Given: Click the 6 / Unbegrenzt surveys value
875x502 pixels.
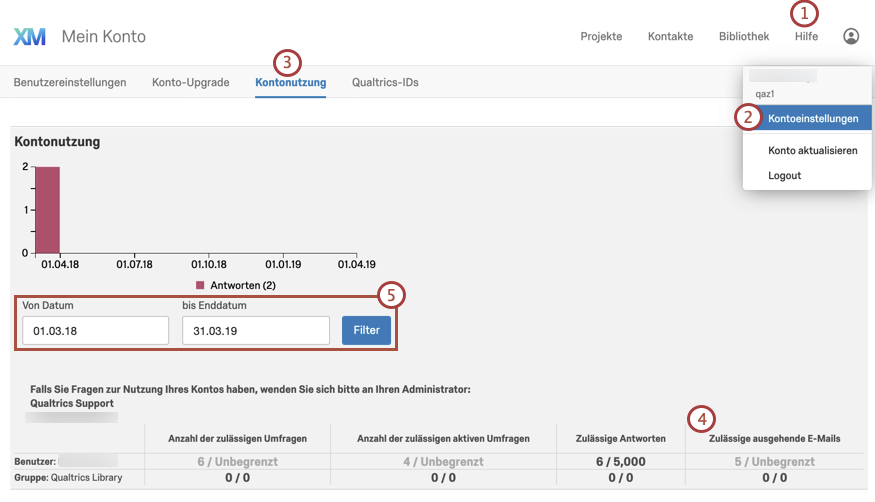Looking at the screenshot, I should 237,461.
